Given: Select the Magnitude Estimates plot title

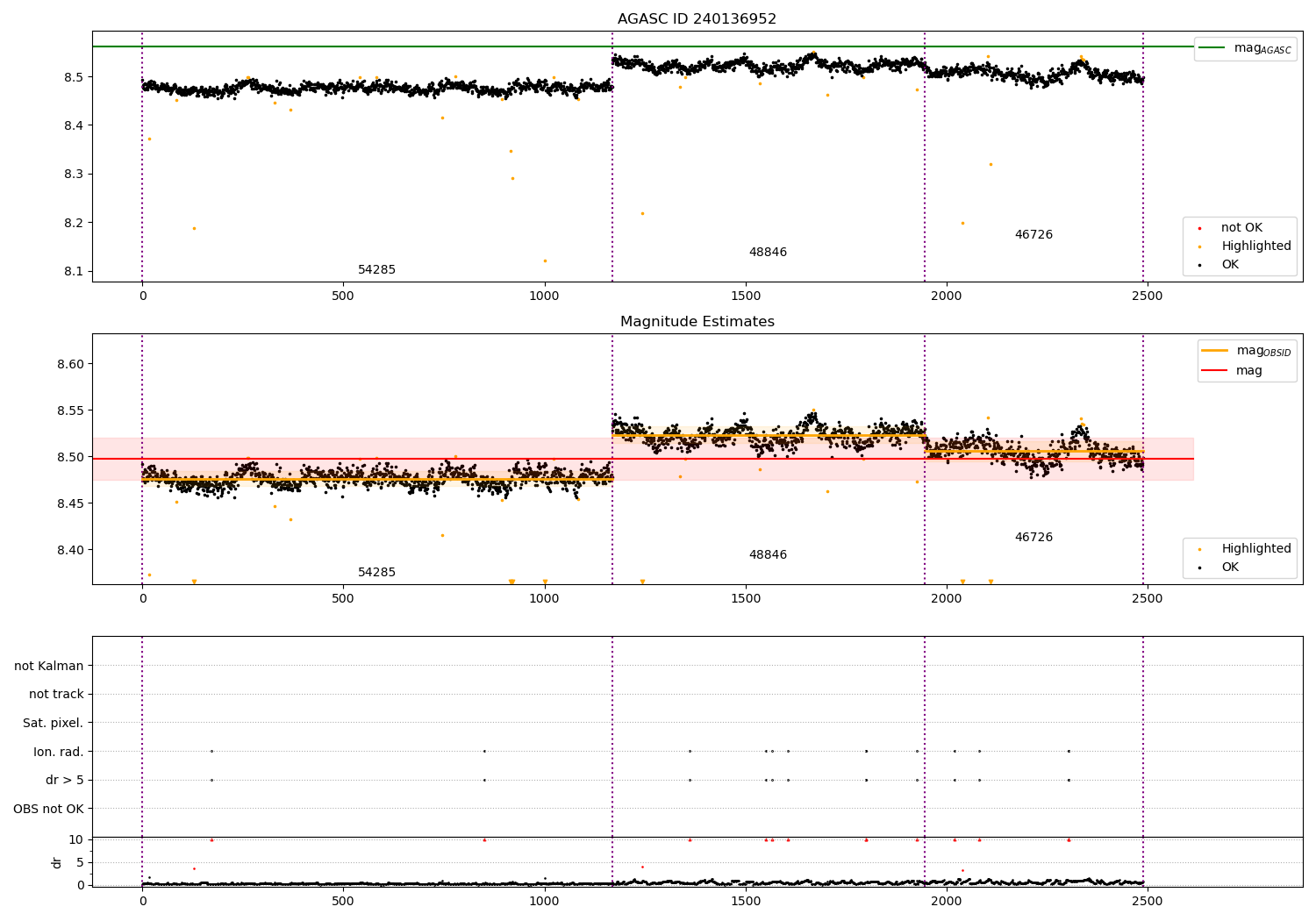Looking at the screenshot, I should click(697, 322).
